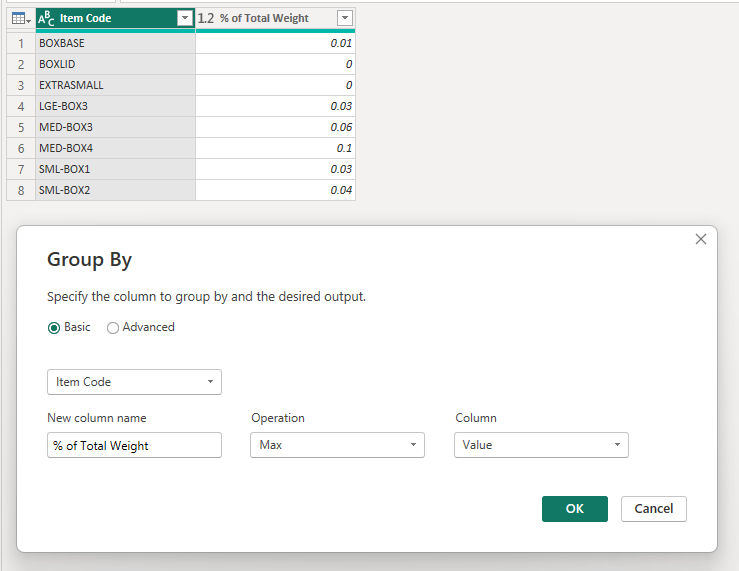Select the MED-BOX4 cell
739x571 pixels.
115,148
